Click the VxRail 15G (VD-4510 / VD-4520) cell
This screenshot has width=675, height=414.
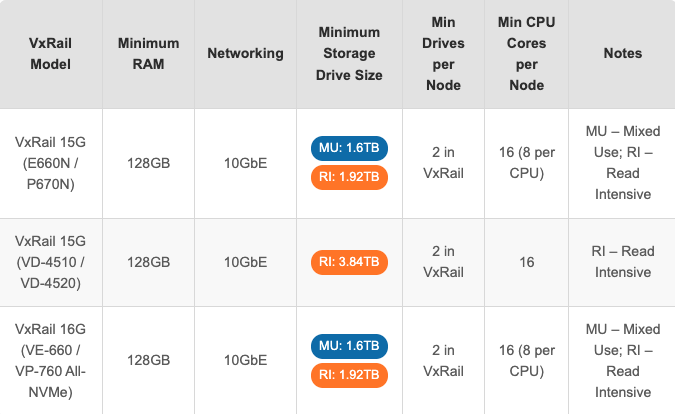[49, 262]
